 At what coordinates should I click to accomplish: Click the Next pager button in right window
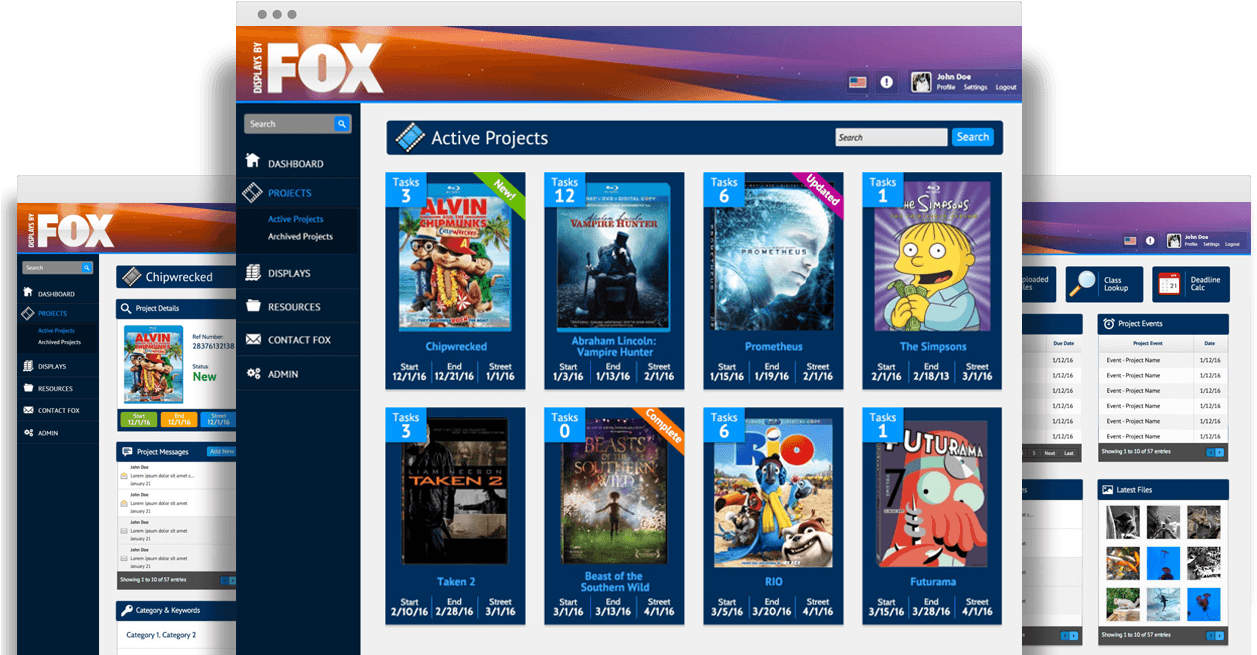(1049, 453)
